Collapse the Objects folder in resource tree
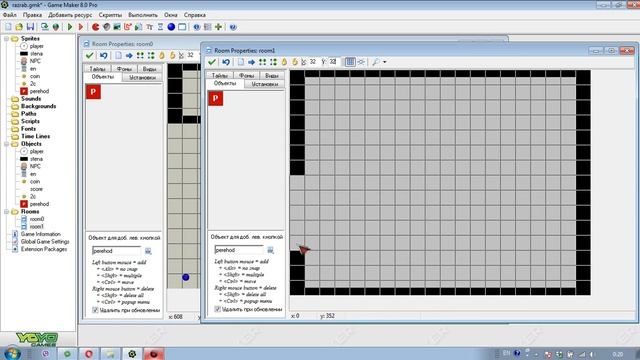 point(7,144)
